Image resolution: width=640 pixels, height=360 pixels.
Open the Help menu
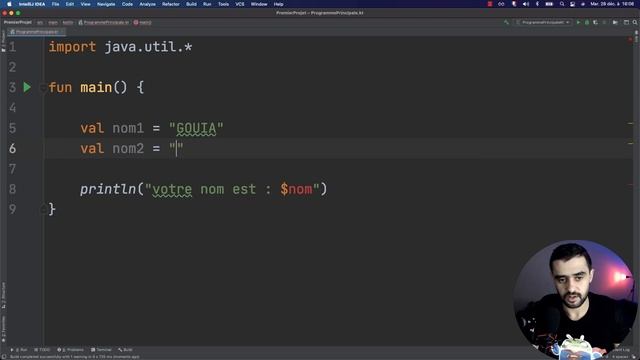pos(278,4)
